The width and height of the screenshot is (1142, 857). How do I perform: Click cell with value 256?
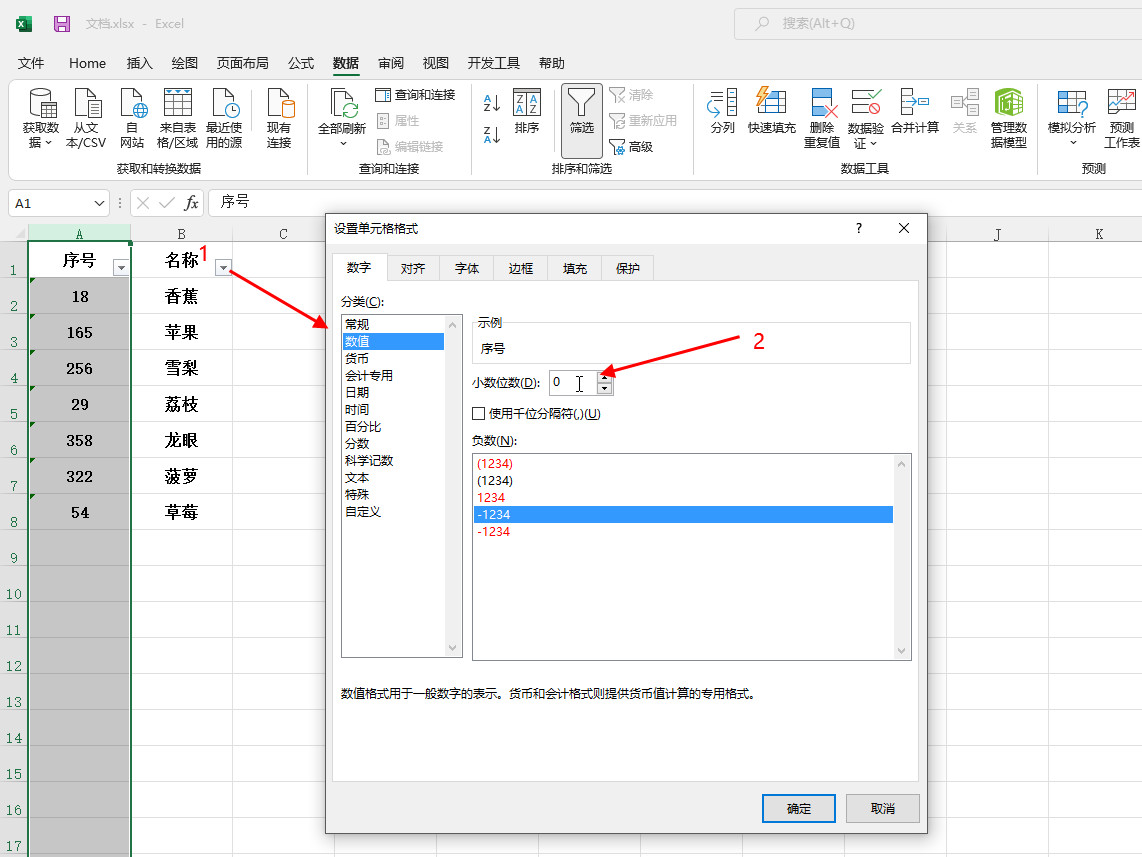[x=79, y=368]
